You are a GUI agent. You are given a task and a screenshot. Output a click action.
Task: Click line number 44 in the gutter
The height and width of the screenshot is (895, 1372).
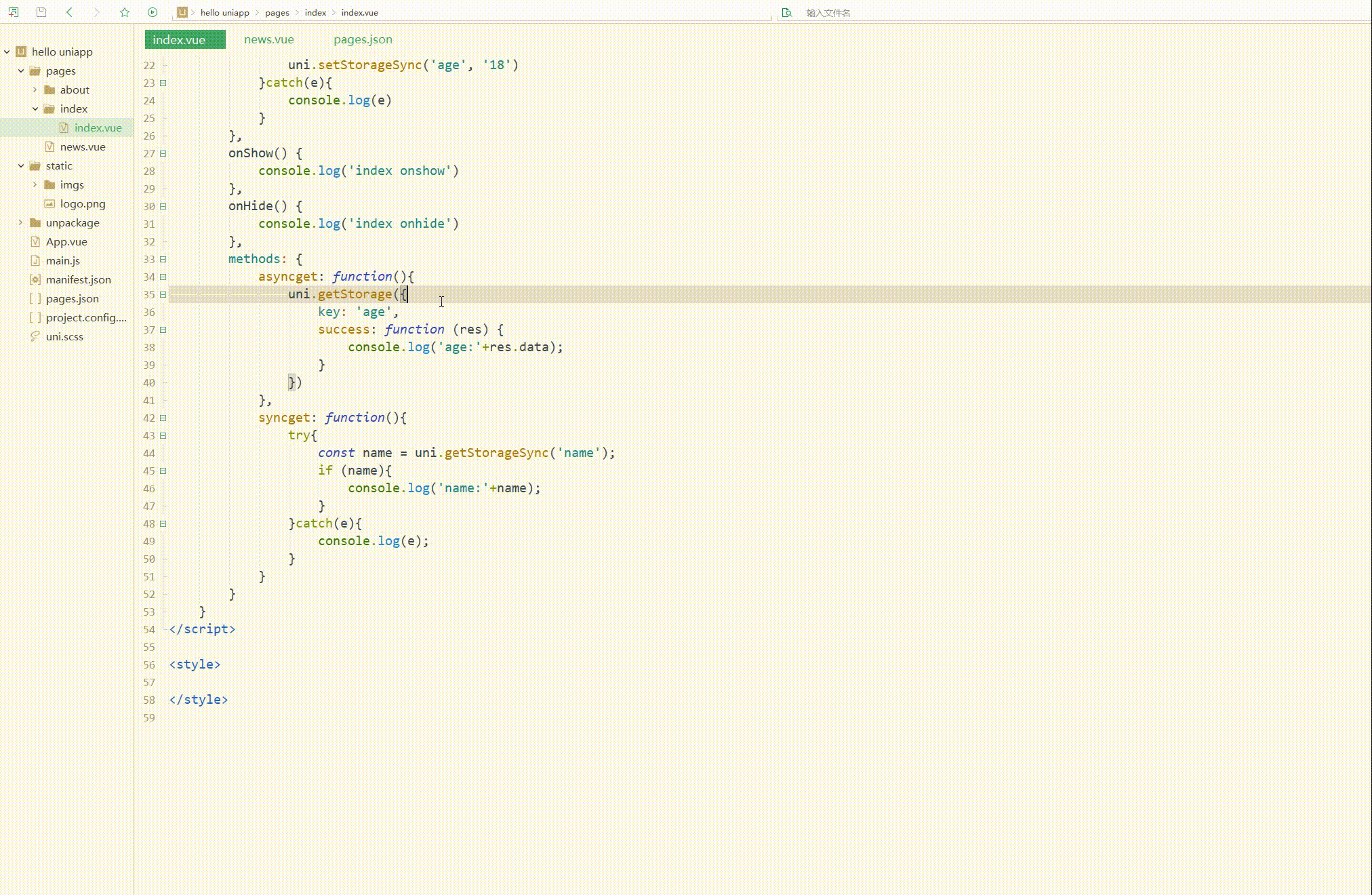click(149, 453)
